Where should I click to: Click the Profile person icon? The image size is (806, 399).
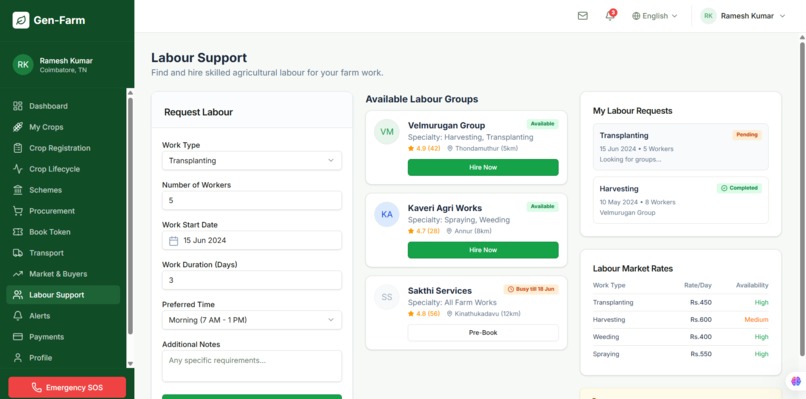tap(18, 358)
